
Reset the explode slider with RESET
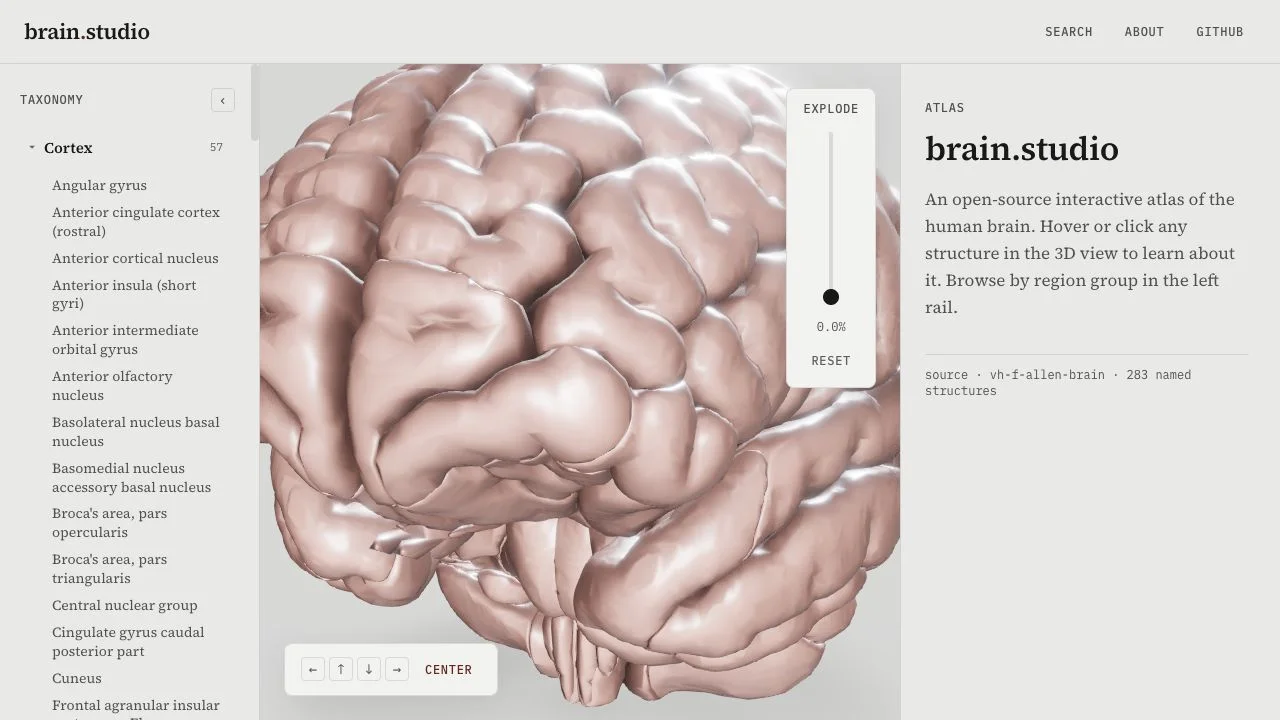tap(831, 361)
